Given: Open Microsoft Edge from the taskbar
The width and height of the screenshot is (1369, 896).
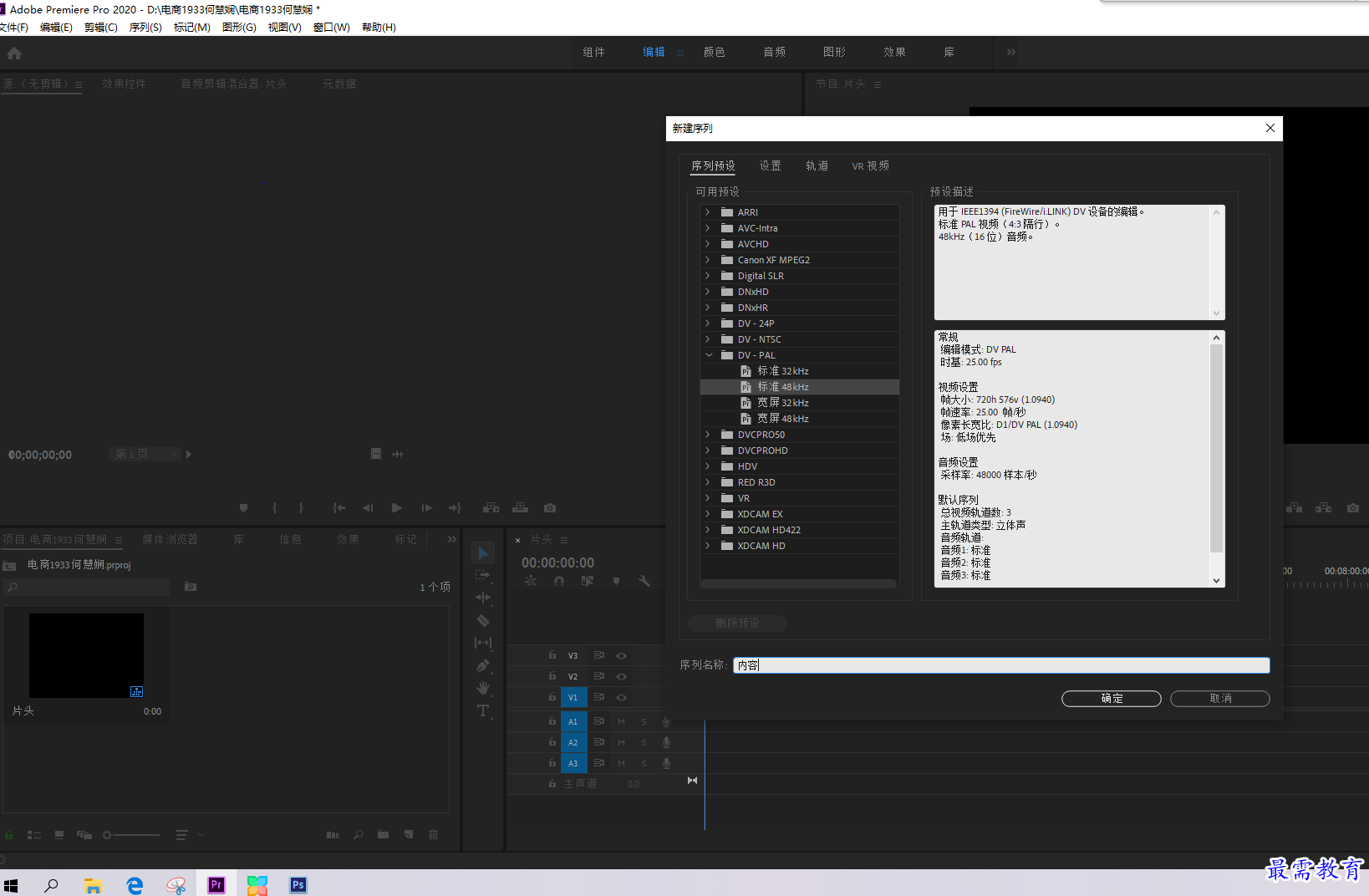Looking at the screenshot, I should pos(135,884).
